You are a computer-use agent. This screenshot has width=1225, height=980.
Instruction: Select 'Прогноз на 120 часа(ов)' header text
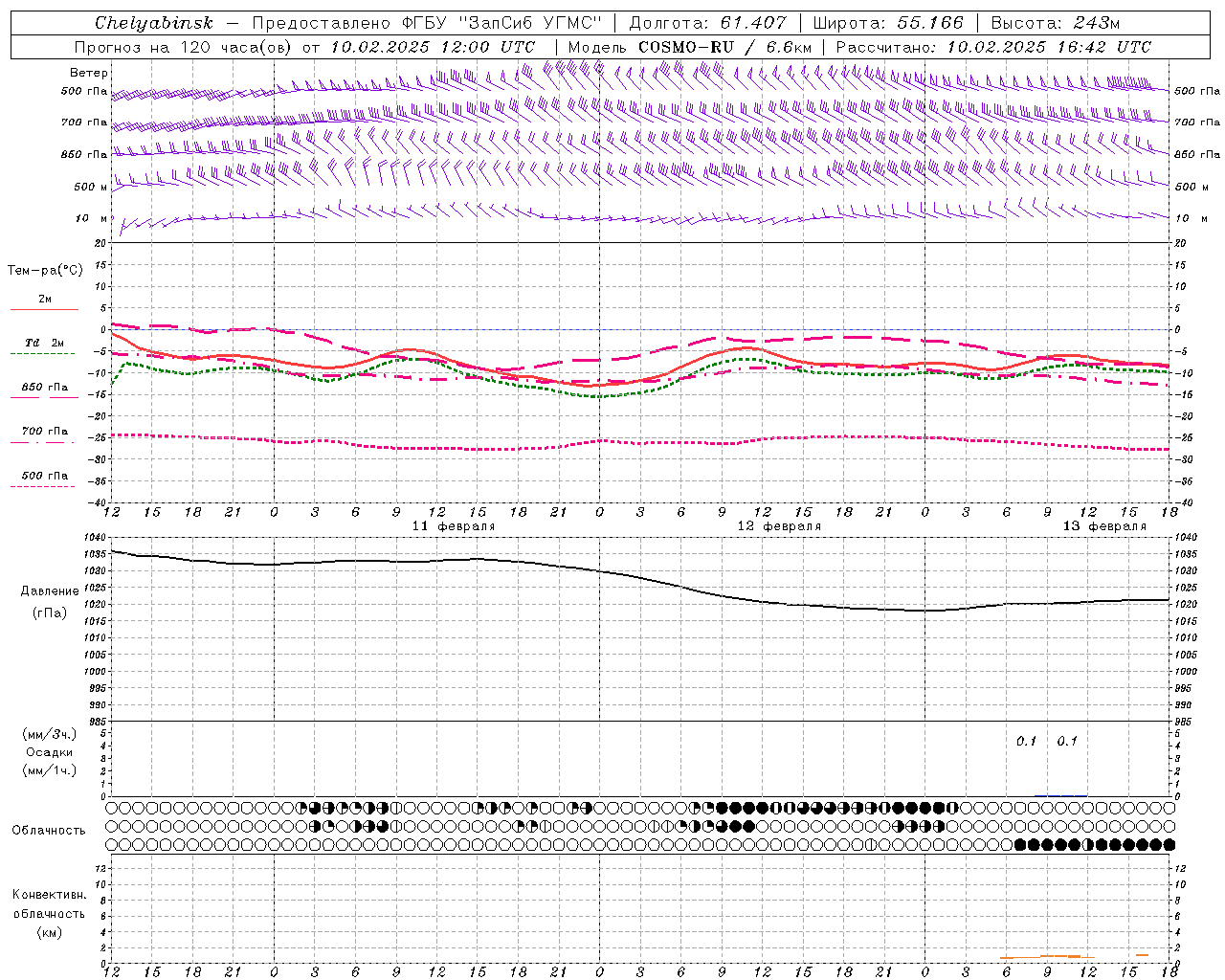pos(185,47)
